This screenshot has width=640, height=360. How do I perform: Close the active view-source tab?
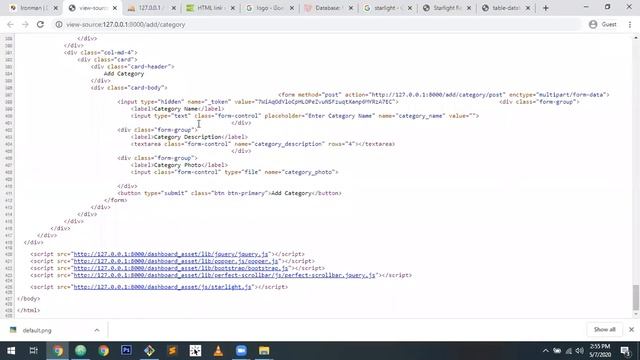(x=115, y=8)
